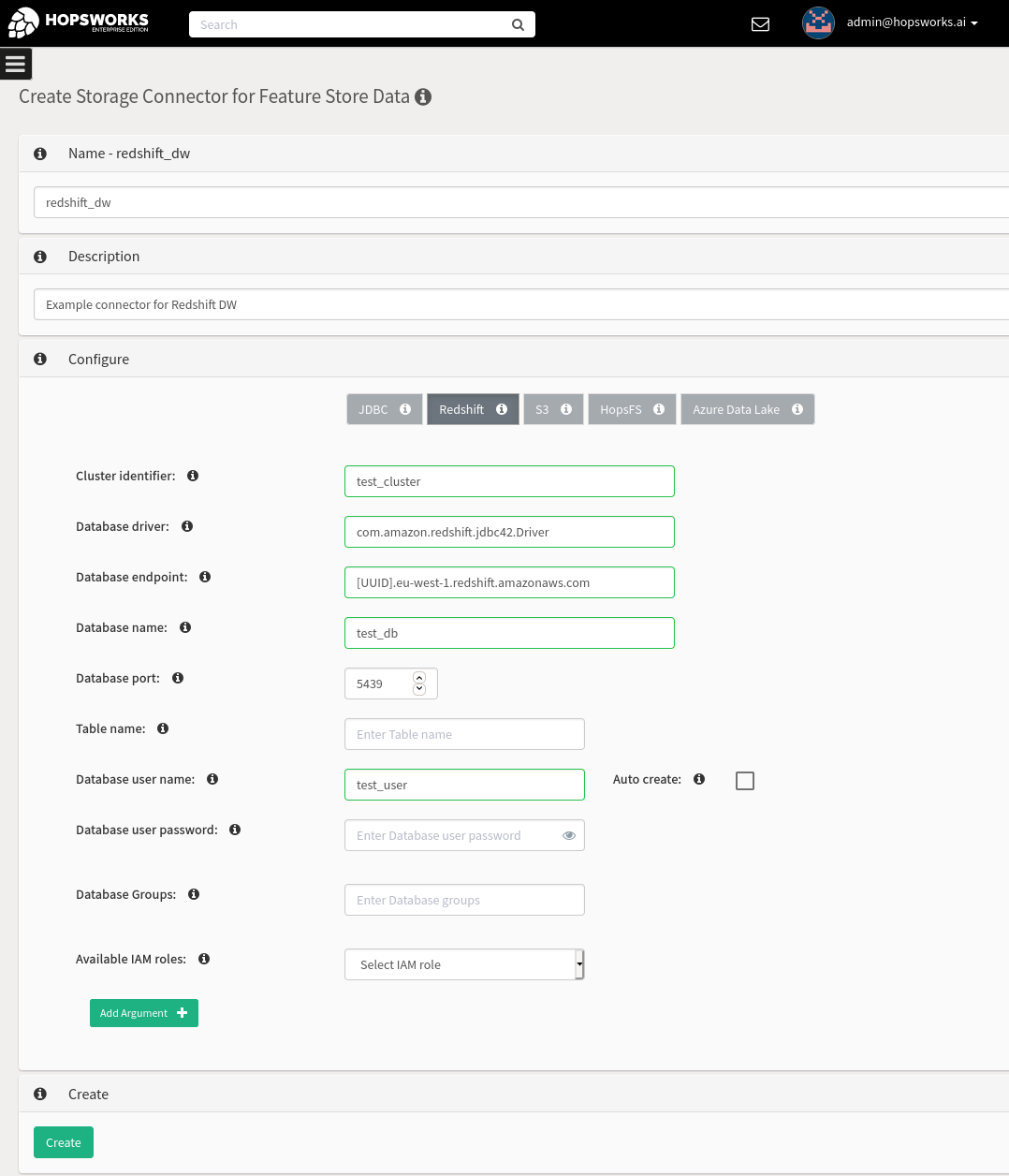Screen dimensions: 1009x1176
Task: Focus the Table name input field
Action: pos(464,734)
